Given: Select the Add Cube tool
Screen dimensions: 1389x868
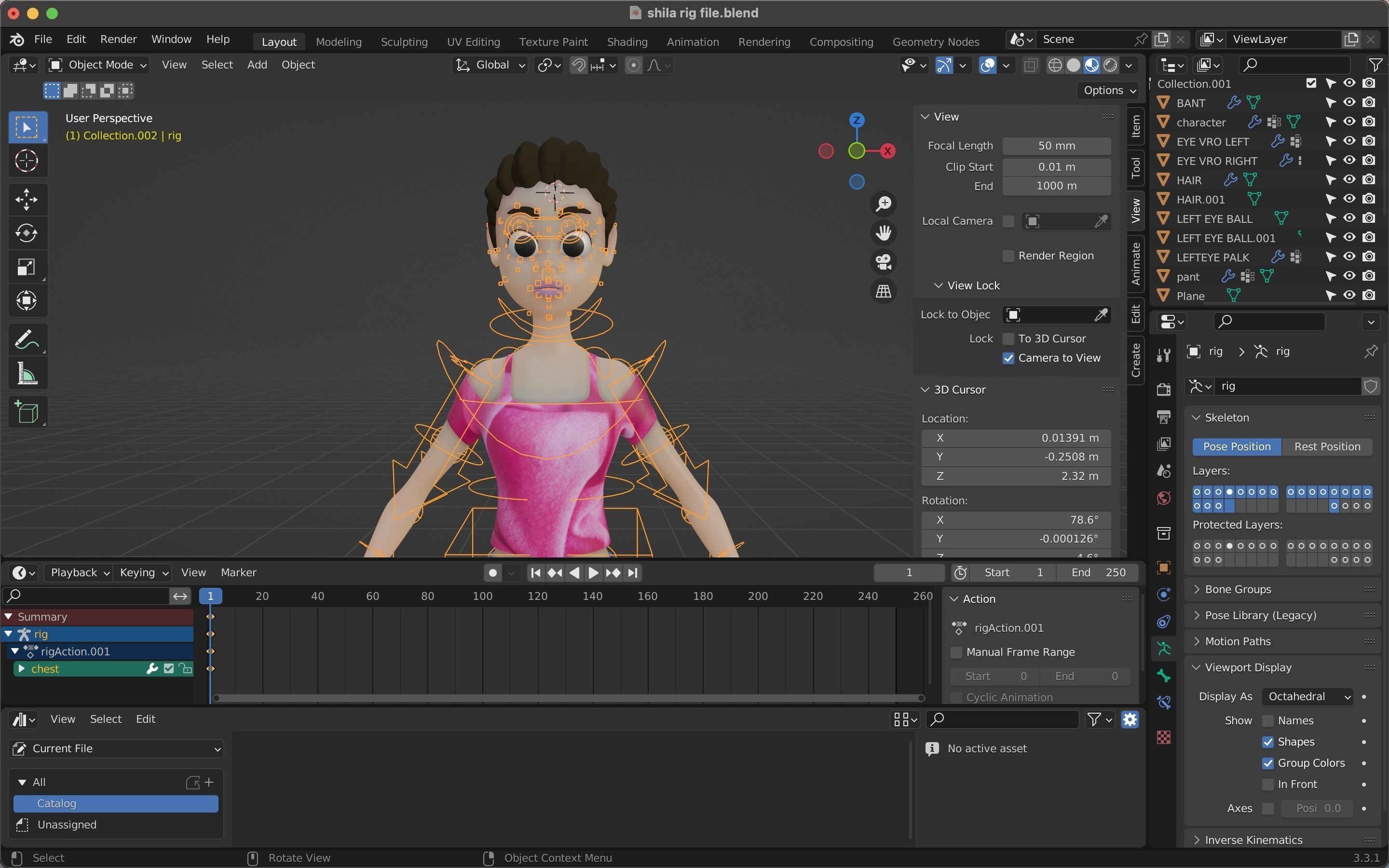Looking at the screenshot, I should tap(27, 412).
